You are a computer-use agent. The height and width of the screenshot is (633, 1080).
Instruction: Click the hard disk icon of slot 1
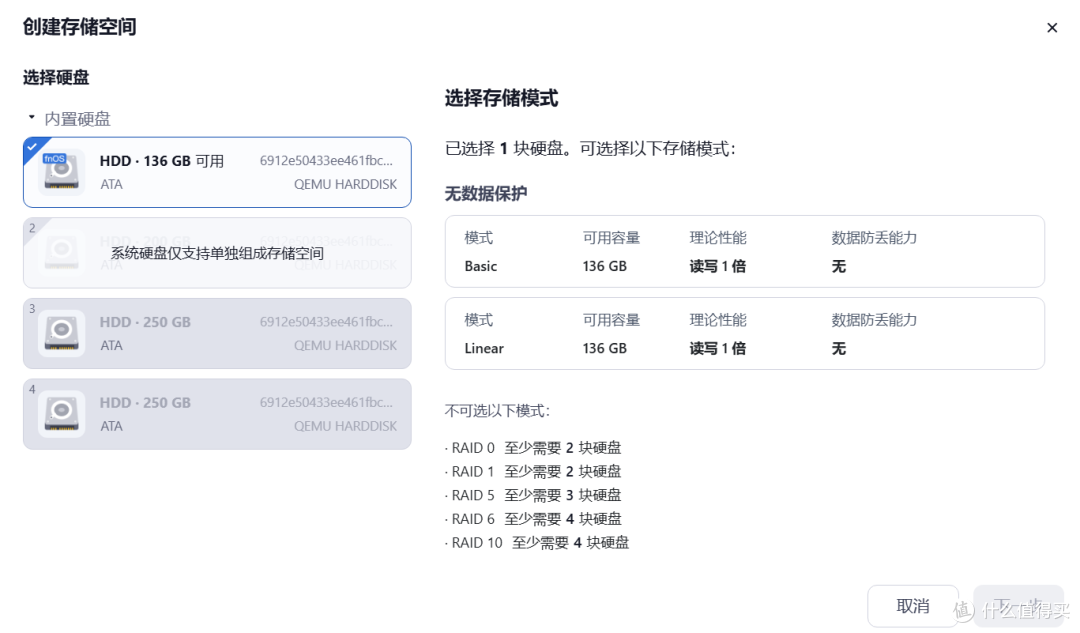pos(61,171)
